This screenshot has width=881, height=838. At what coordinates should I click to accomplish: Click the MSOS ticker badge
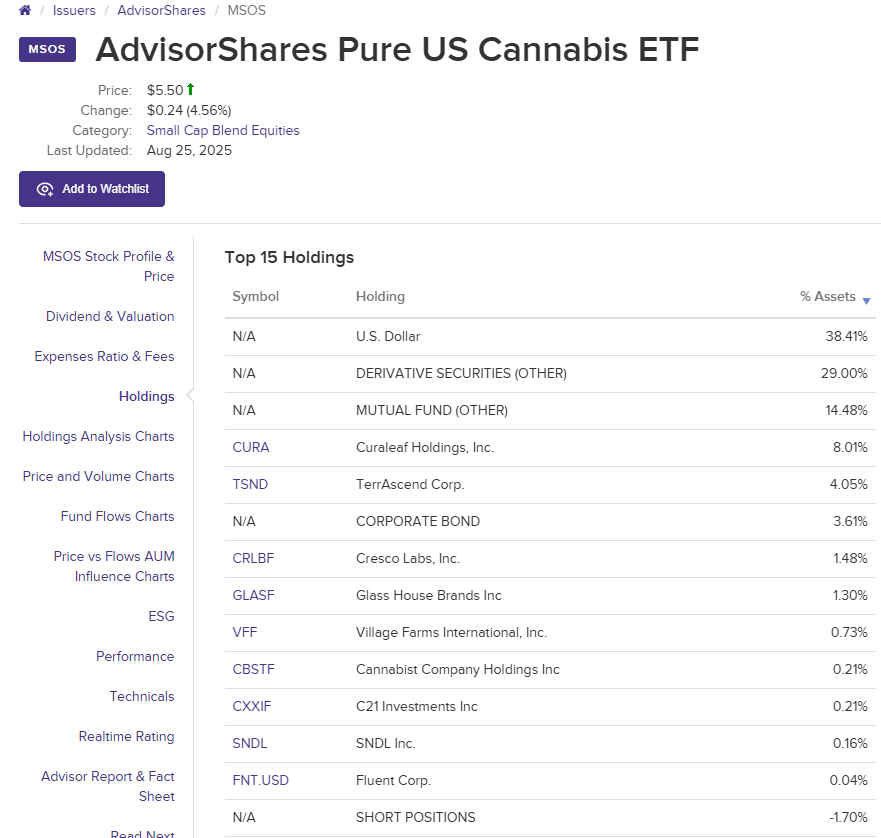coord(47,49)
